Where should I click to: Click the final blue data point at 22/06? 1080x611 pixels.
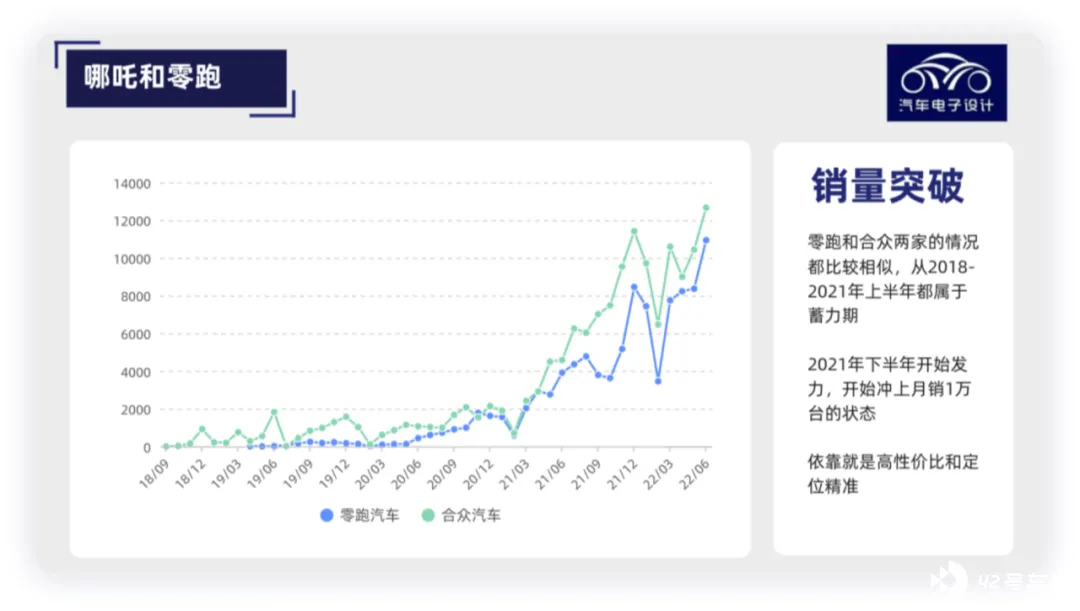[706, 240]
